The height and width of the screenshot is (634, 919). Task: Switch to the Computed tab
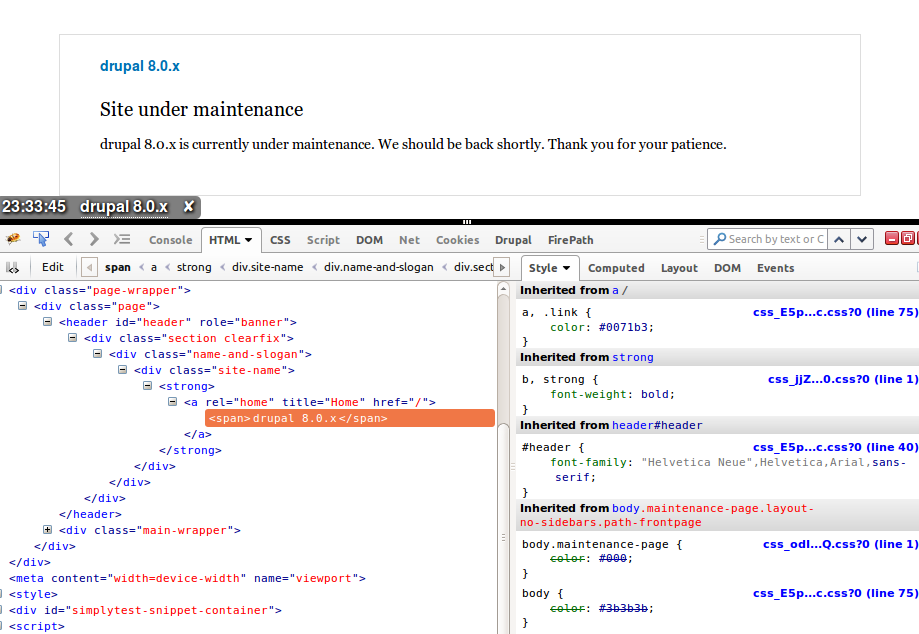pos(616,267)
